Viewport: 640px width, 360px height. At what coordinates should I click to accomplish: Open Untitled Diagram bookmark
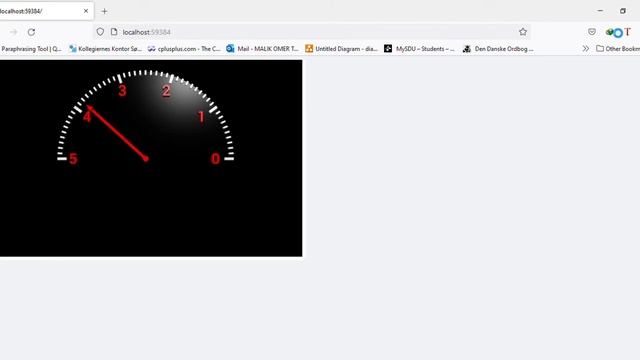[342, 49]
